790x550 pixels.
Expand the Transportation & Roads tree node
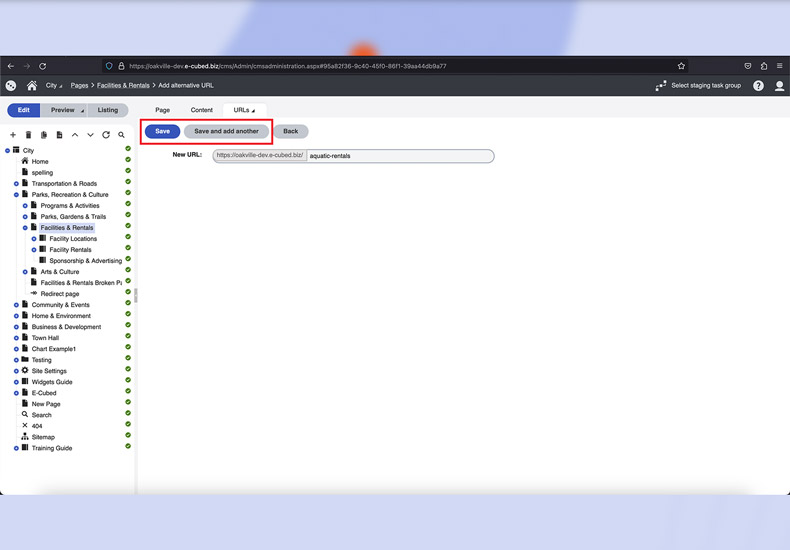click(16, 184)
